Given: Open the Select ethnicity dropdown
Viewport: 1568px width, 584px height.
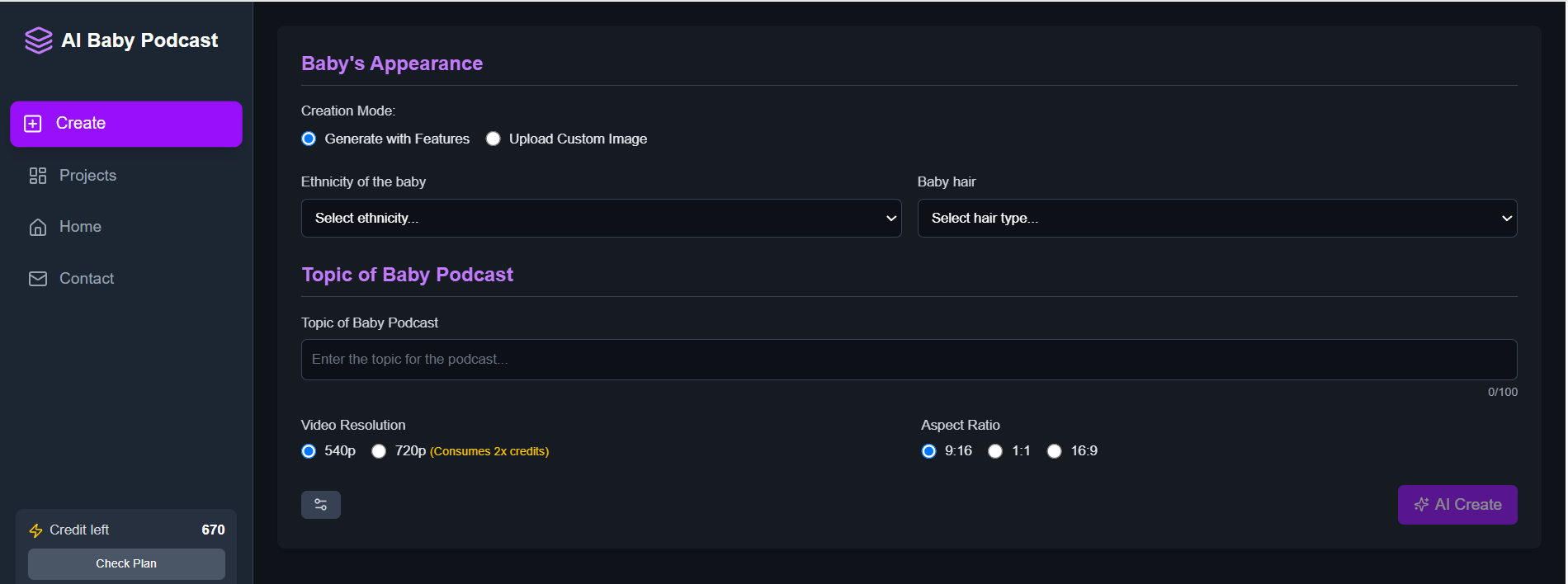Looking at the screenshot, I should (x=601, y=219).
